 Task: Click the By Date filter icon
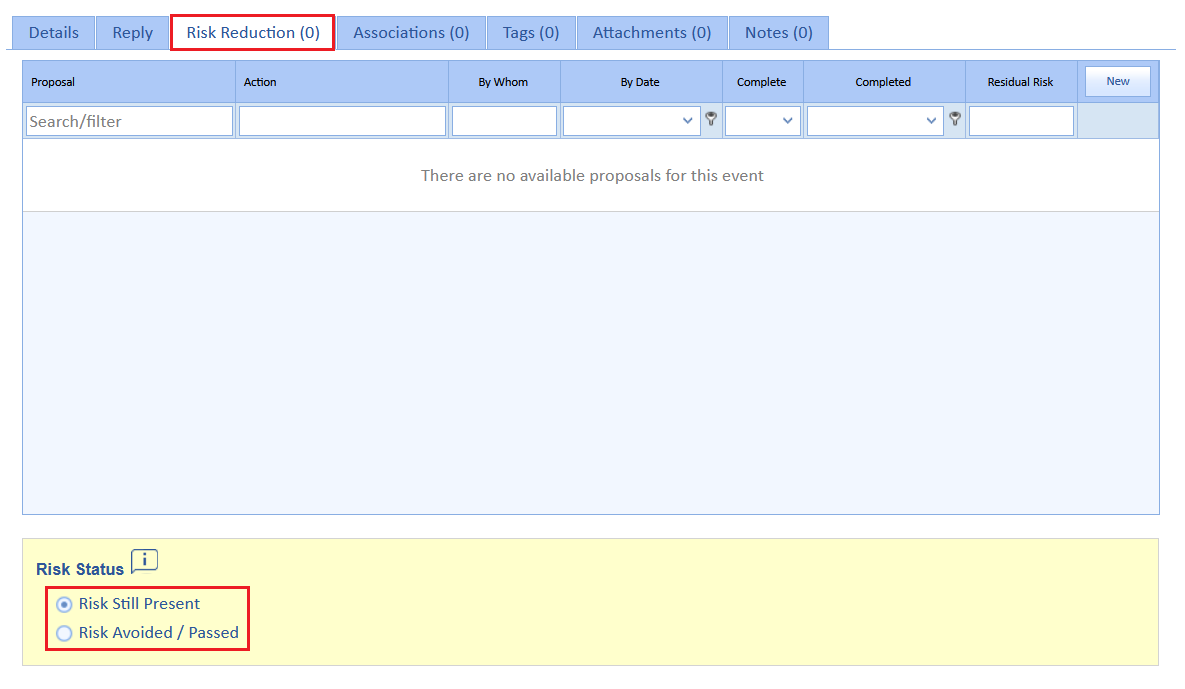pos(712,119)
